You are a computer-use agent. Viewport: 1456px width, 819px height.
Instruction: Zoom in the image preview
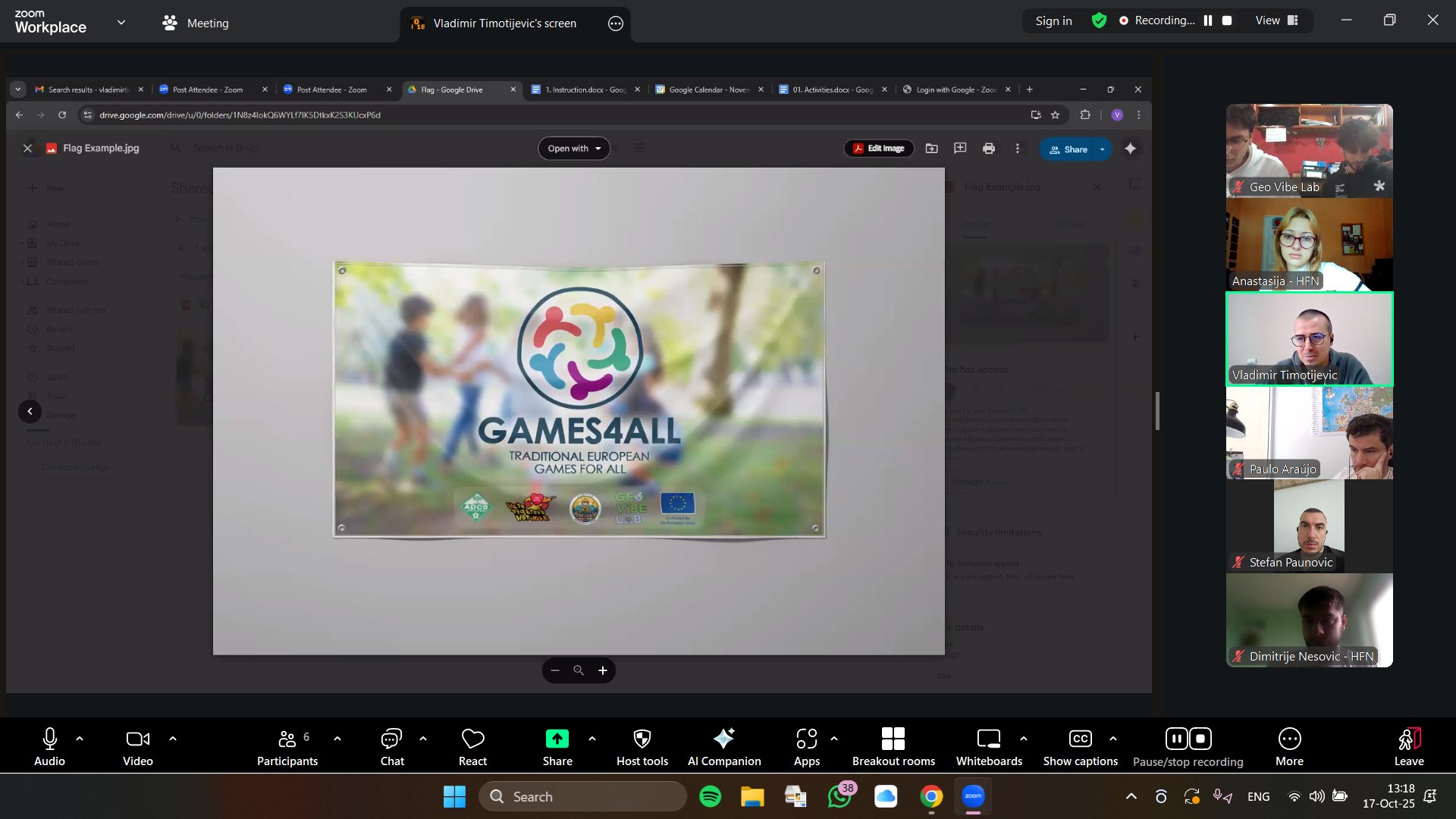pyautogui.click(x=603, y=670)
